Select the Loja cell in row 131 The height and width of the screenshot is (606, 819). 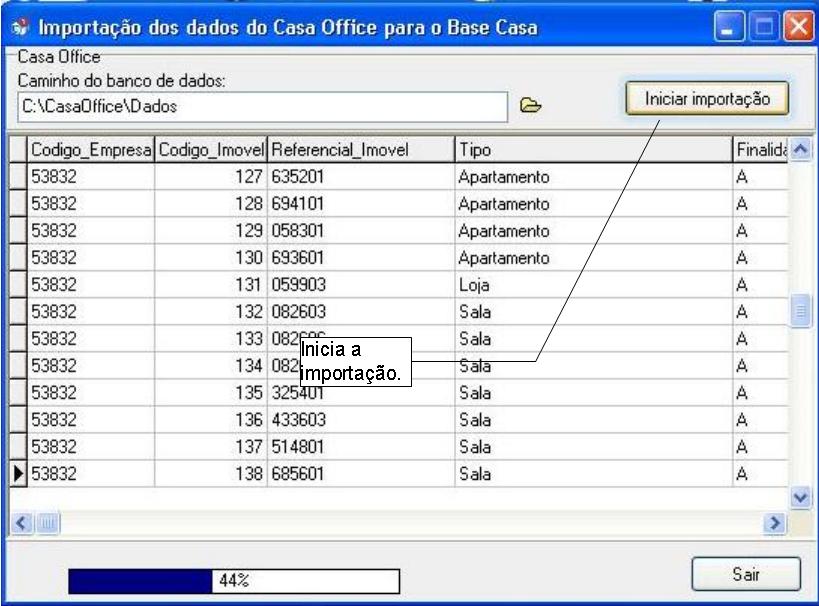[592, 285]
